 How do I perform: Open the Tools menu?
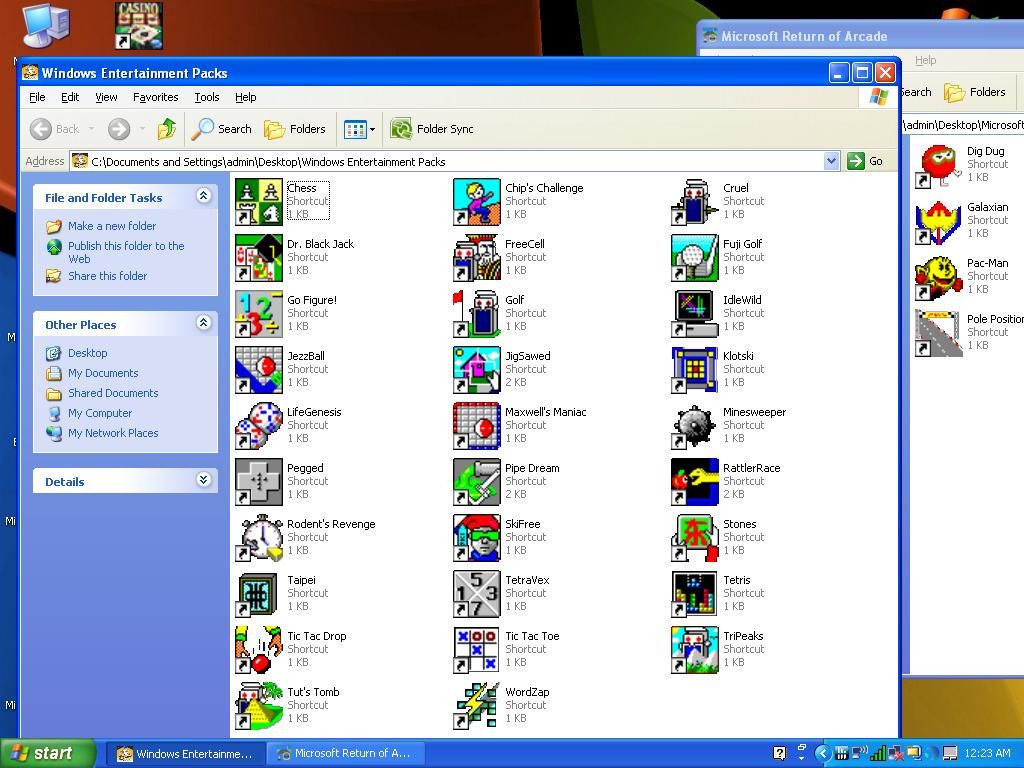pyautogui.click(x=206, y=97)
